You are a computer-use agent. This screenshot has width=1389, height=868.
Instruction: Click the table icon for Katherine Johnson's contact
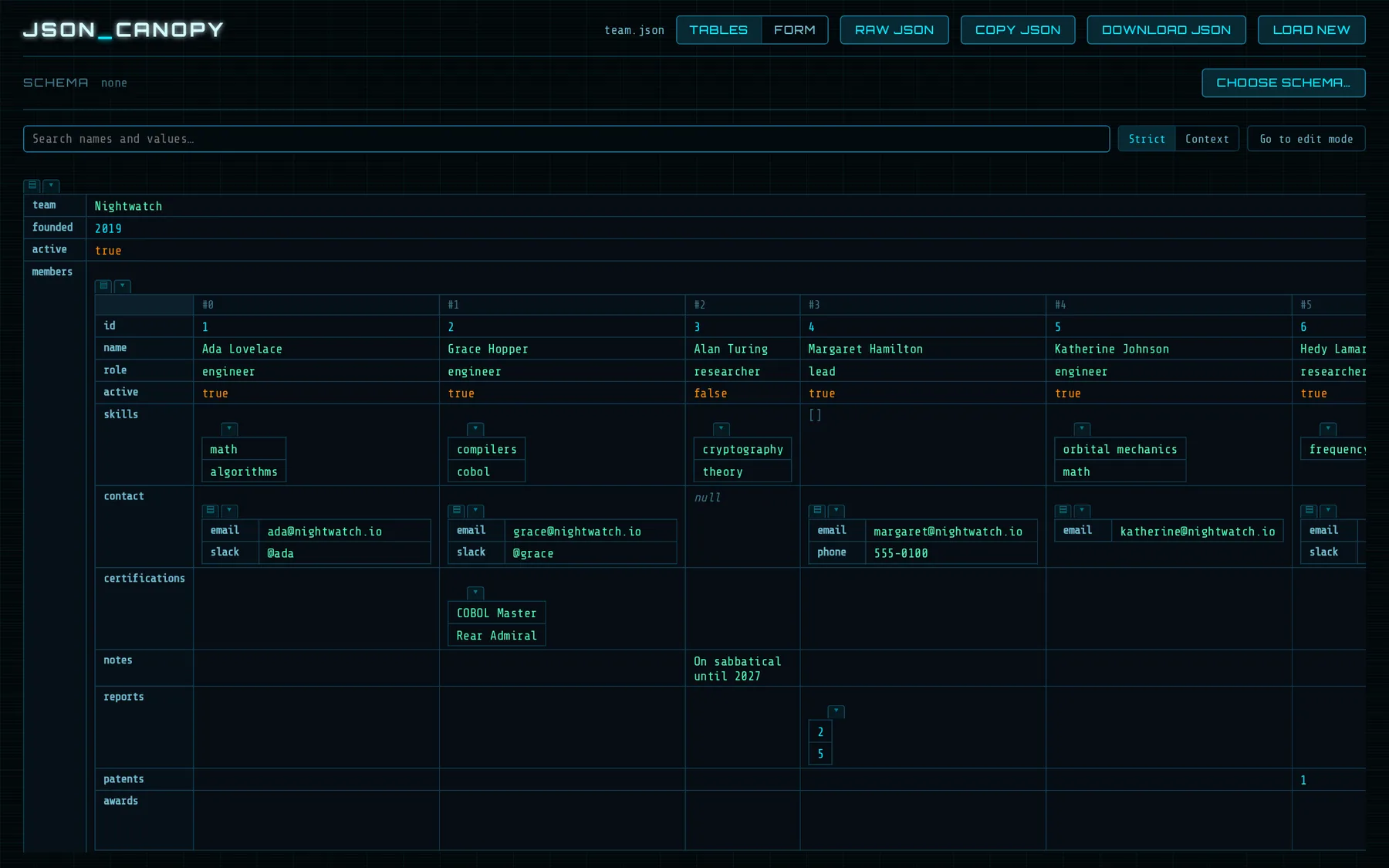pos(1063,511)
